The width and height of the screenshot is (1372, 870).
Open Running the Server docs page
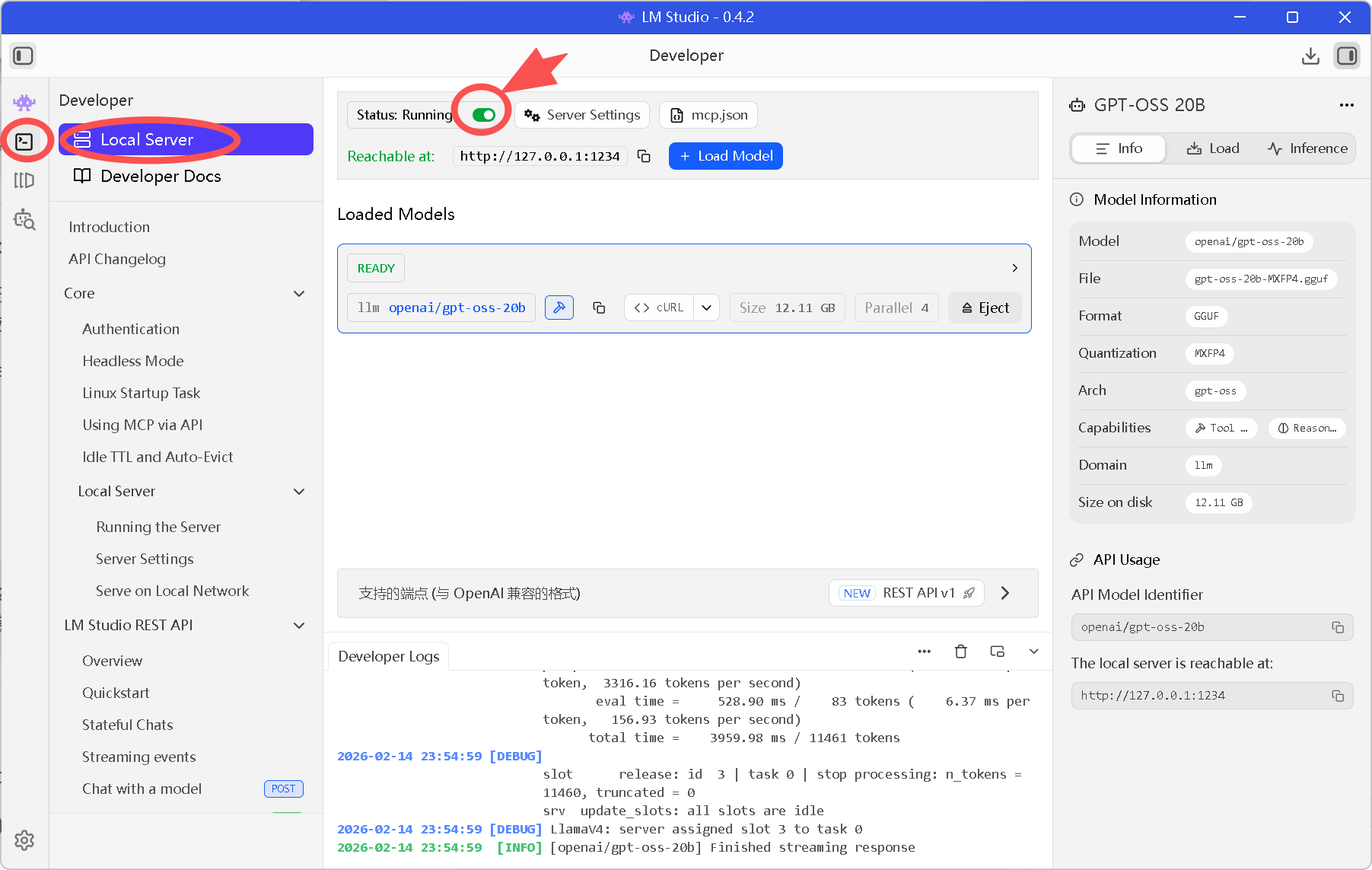(158, 527)
